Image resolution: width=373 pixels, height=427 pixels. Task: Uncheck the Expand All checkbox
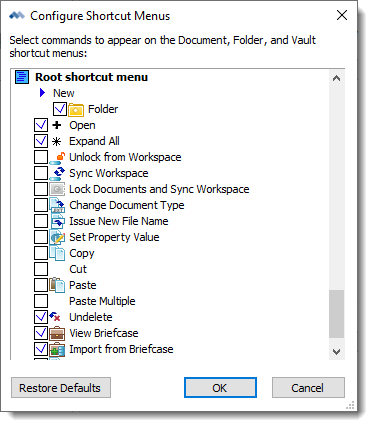click(41, 141)
